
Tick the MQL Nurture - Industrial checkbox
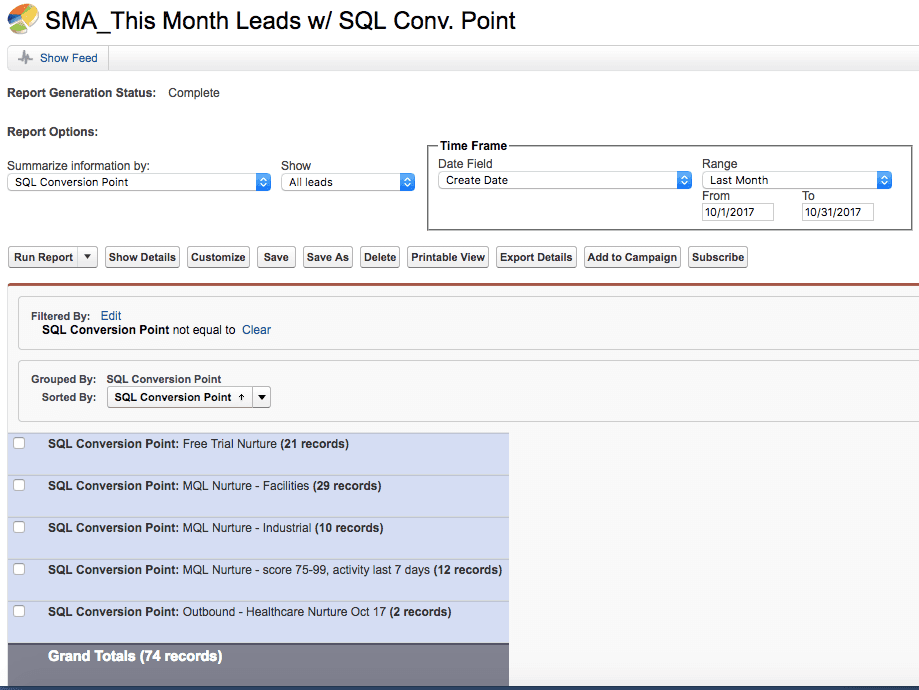19,527
